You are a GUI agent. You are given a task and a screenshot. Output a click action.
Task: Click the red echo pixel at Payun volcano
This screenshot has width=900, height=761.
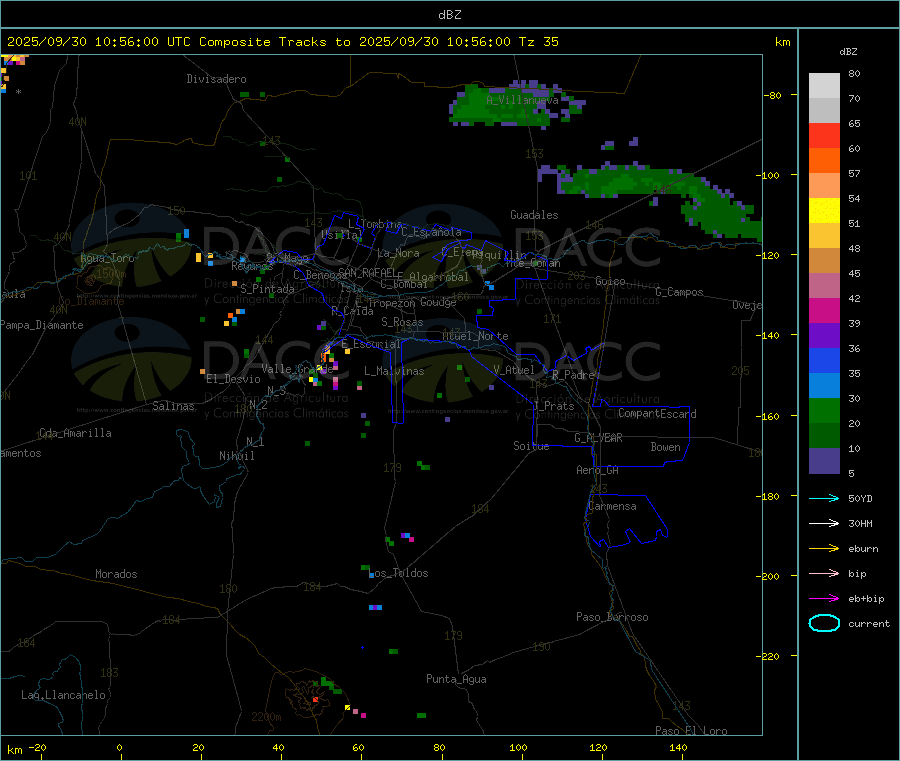click(315, 700)
